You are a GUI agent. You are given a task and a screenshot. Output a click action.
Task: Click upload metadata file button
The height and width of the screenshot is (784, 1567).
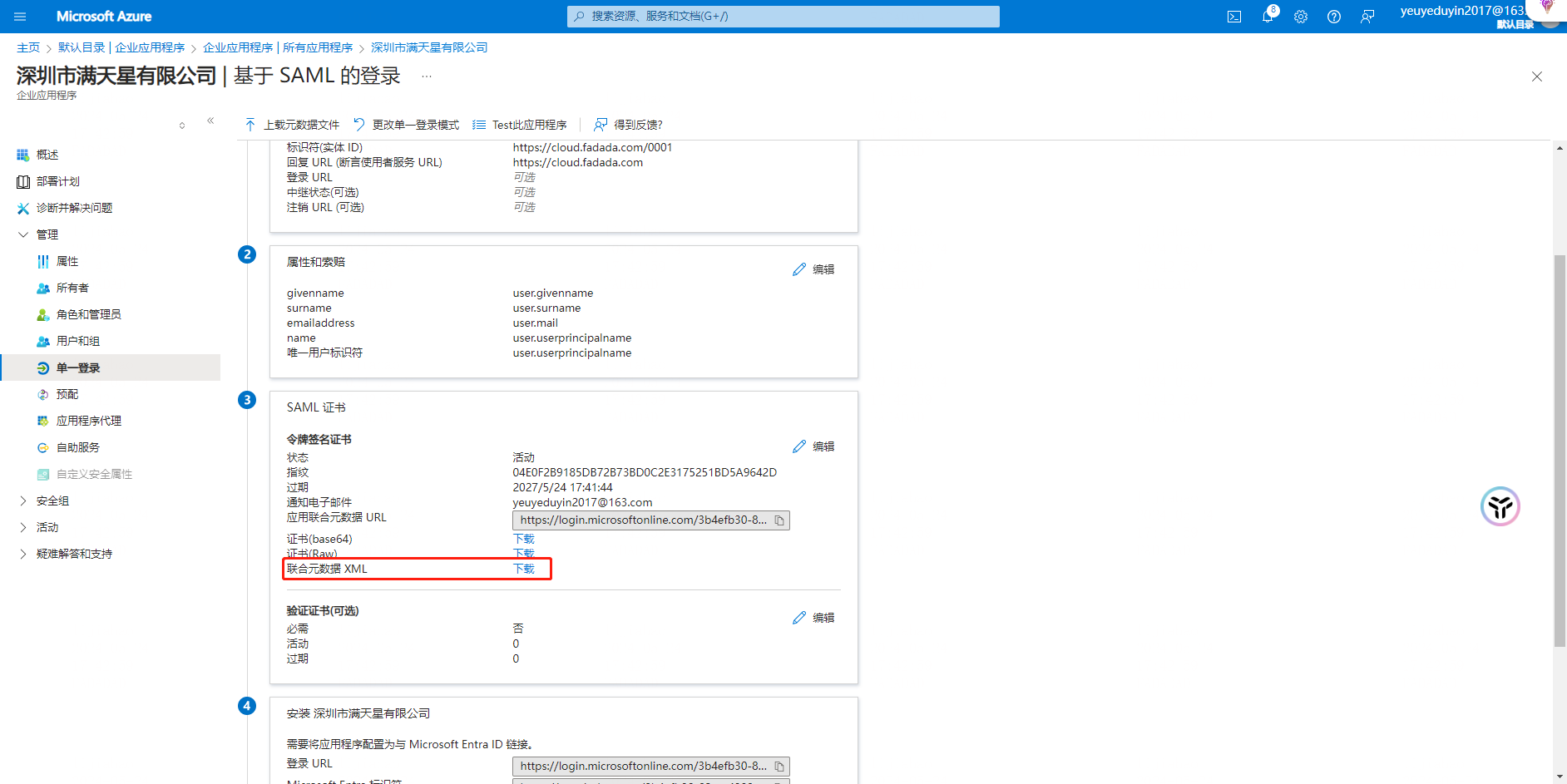pyautogui.click(x=292, y=125)
